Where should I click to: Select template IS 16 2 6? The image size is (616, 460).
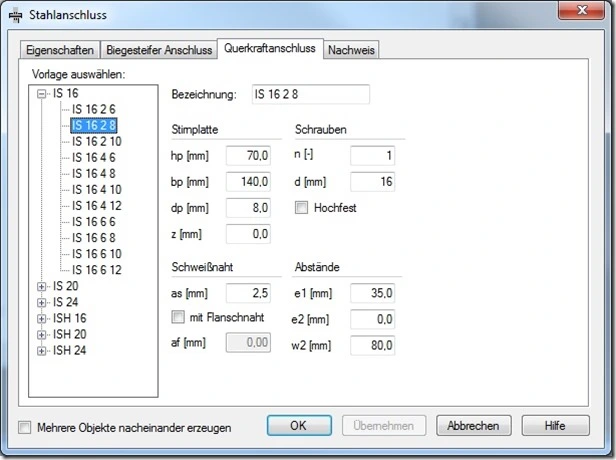94,109
